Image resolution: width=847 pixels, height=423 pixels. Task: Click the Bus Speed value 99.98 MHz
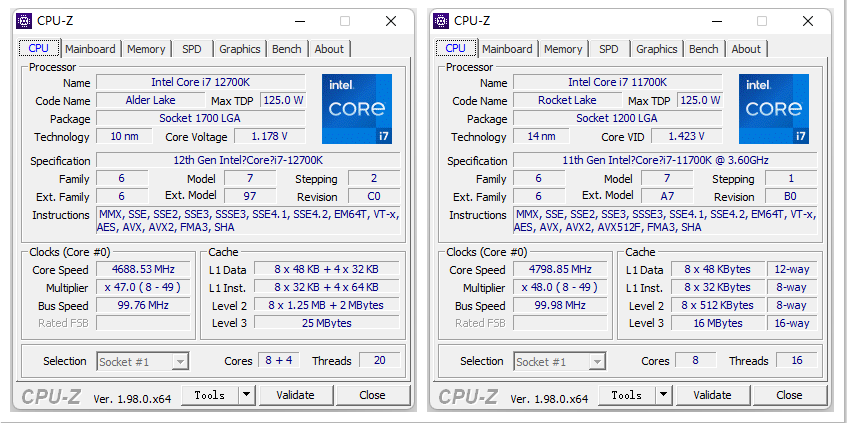[x=560, y=305]
